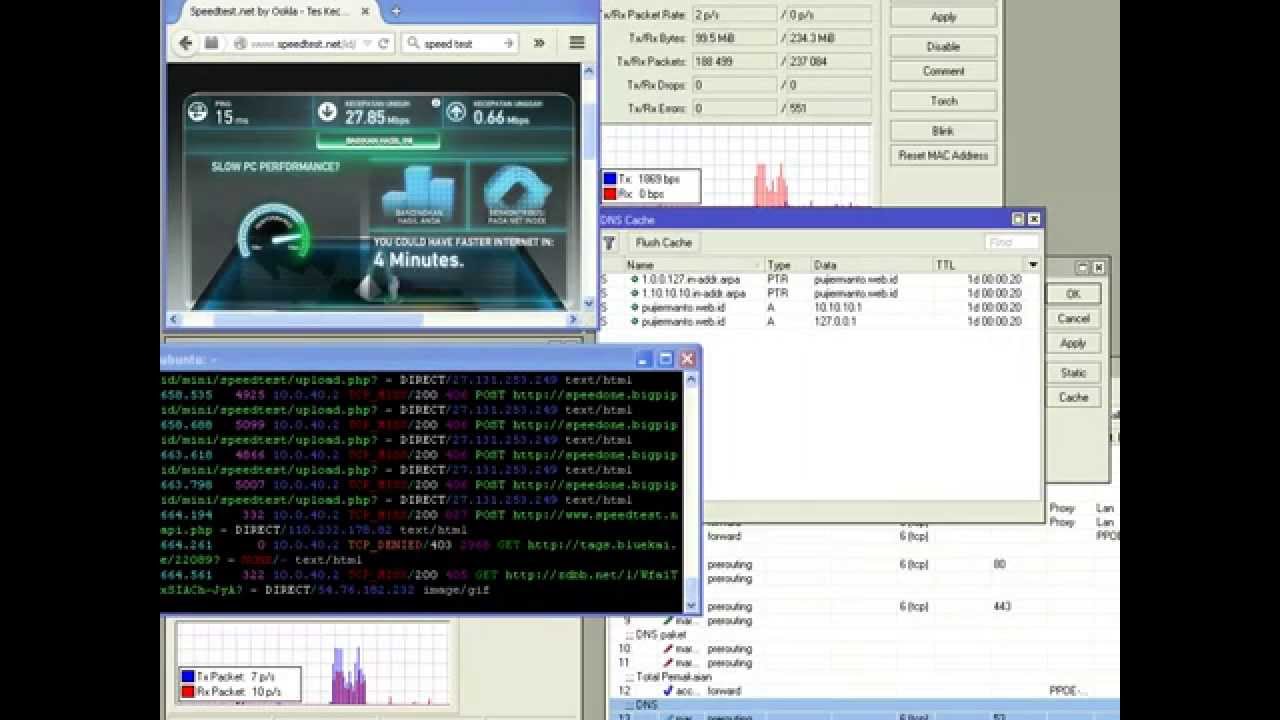The height and width of the screenshot is (720, 1280).
Task: Click the download result icon on Speedtest
Action: (x=327, y=112)
